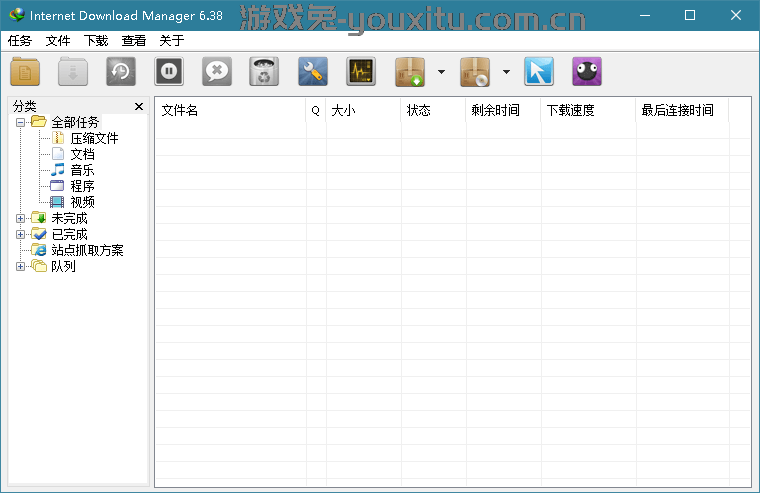The width and height of the screenshot is (760, 493).
Task: Click the Stop Queue box icon
Action: 475,72
